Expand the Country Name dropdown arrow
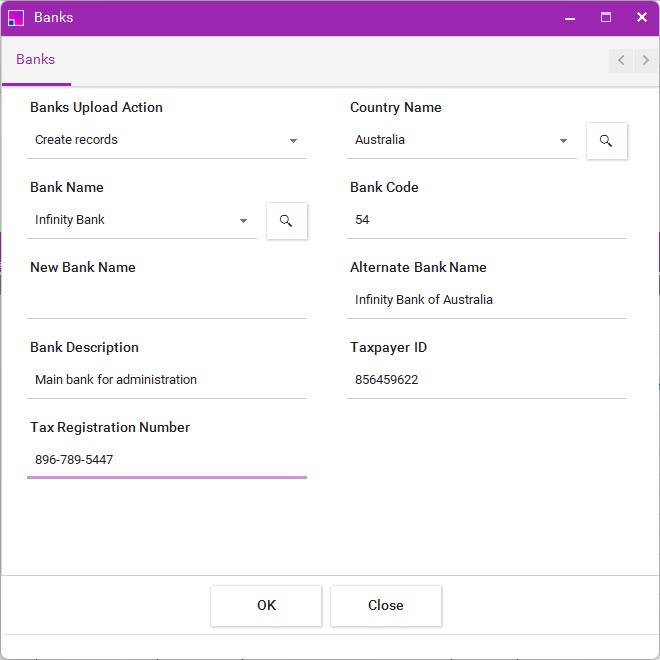Viewport: 660px width, 660px height. (563, 141)
